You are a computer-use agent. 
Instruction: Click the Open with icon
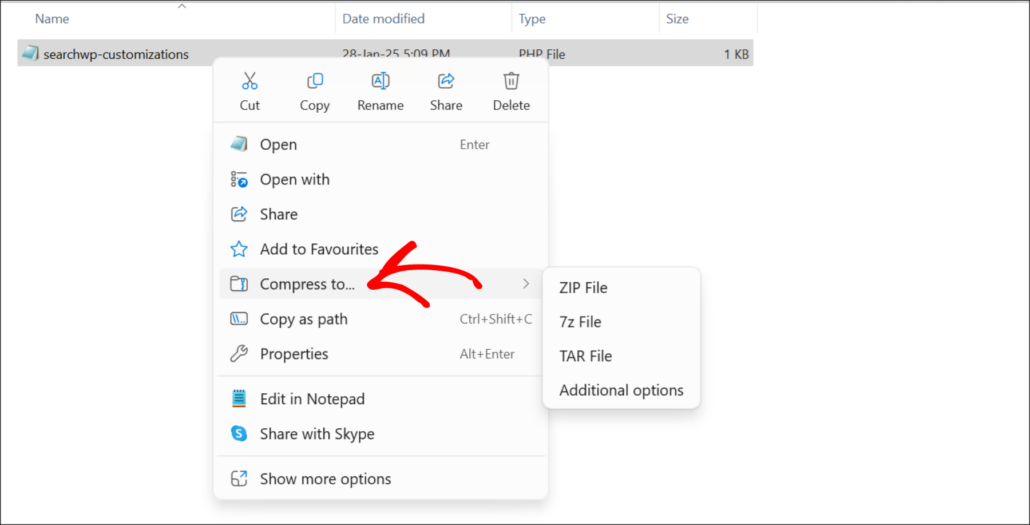point(238,179)
